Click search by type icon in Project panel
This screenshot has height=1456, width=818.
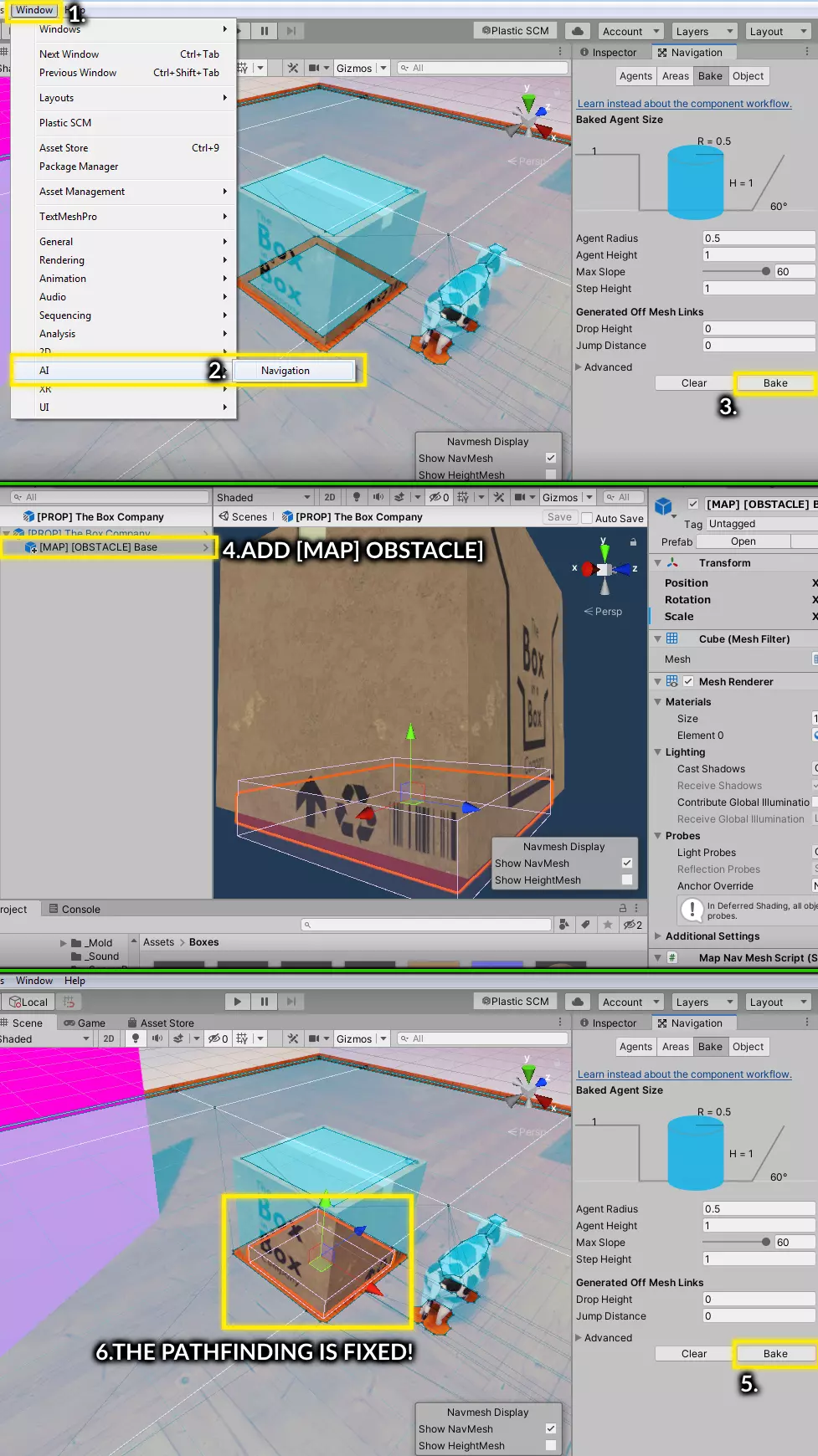(x=564, y=925)
